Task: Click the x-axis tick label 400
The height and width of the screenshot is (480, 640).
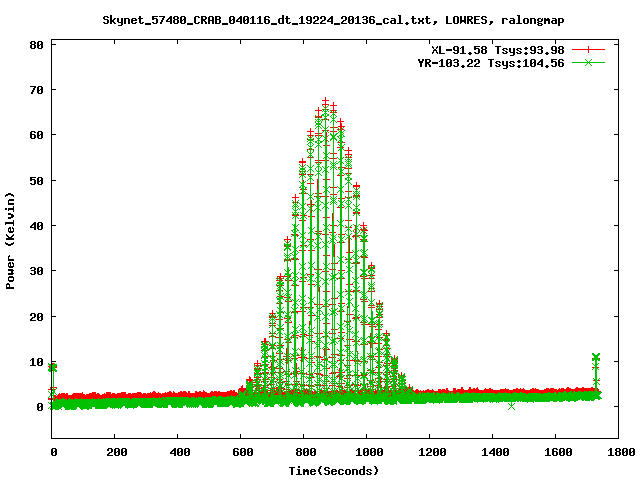Action: pos(180,452)
